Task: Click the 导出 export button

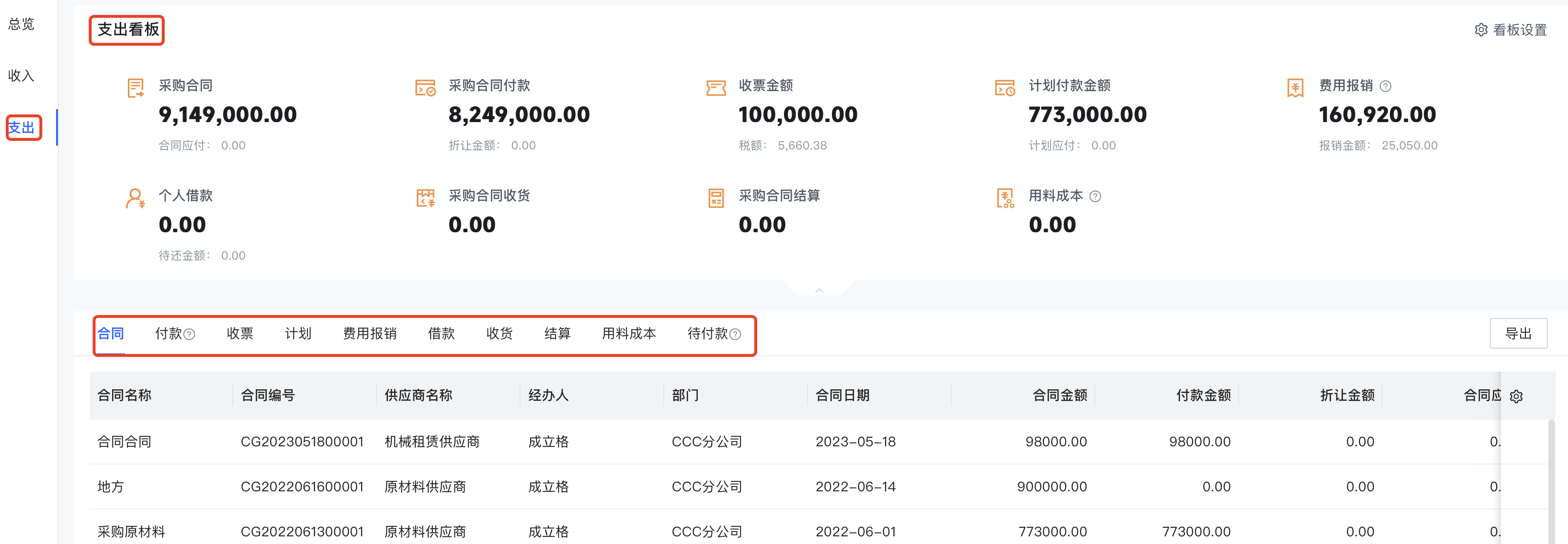Action: point(1518,333)
